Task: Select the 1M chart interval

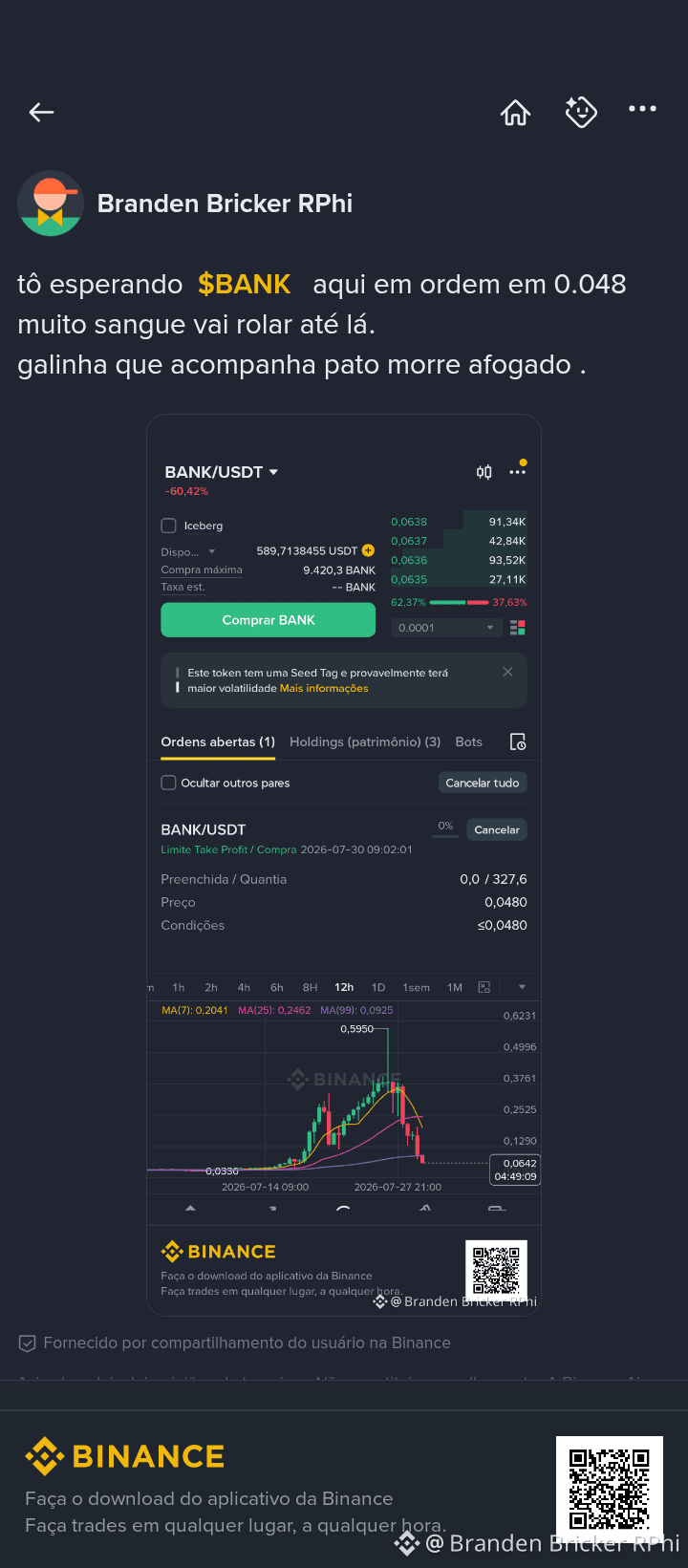Action: click(x=455, y=987)
